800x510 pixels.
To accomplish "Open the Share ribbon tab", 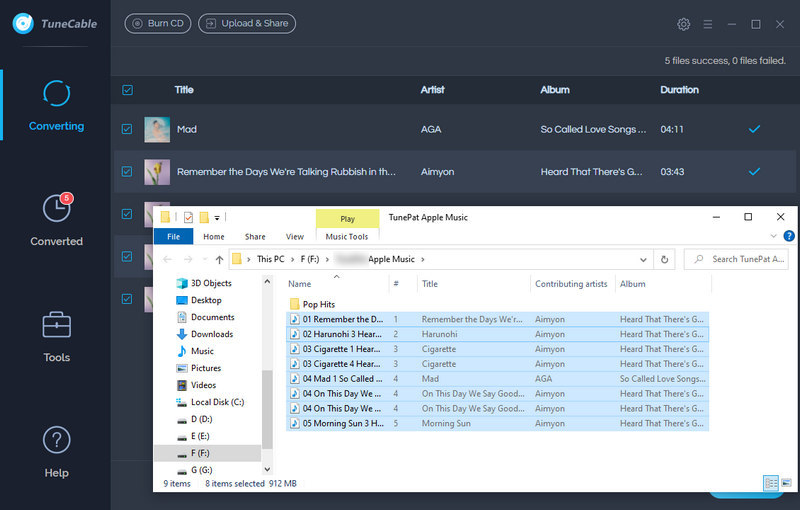I will point(255,237).
